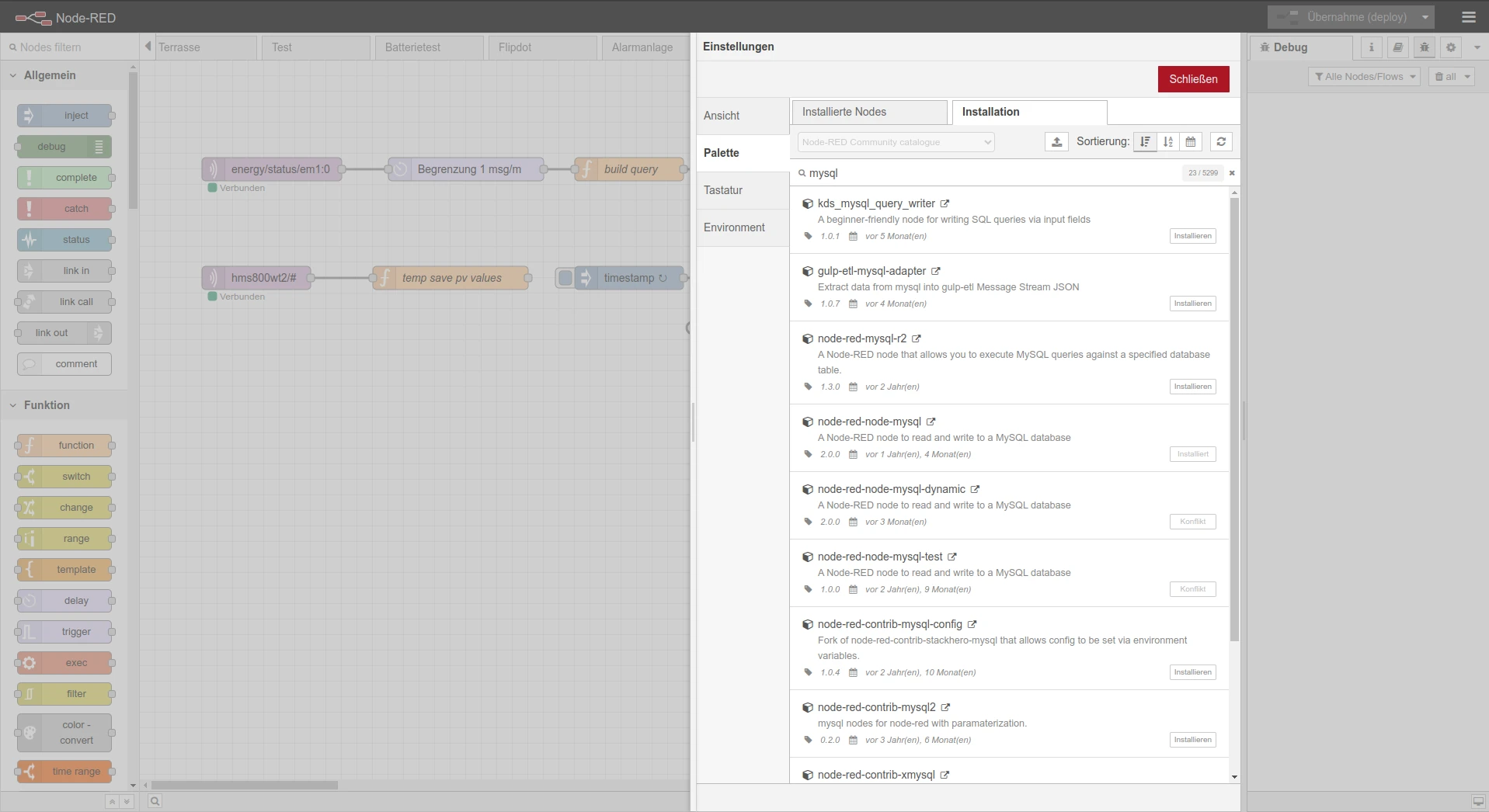1489x812 pixels.
Task: Open the Ansicht settings section
Action: pyautogui.click(x=743, y=116)
